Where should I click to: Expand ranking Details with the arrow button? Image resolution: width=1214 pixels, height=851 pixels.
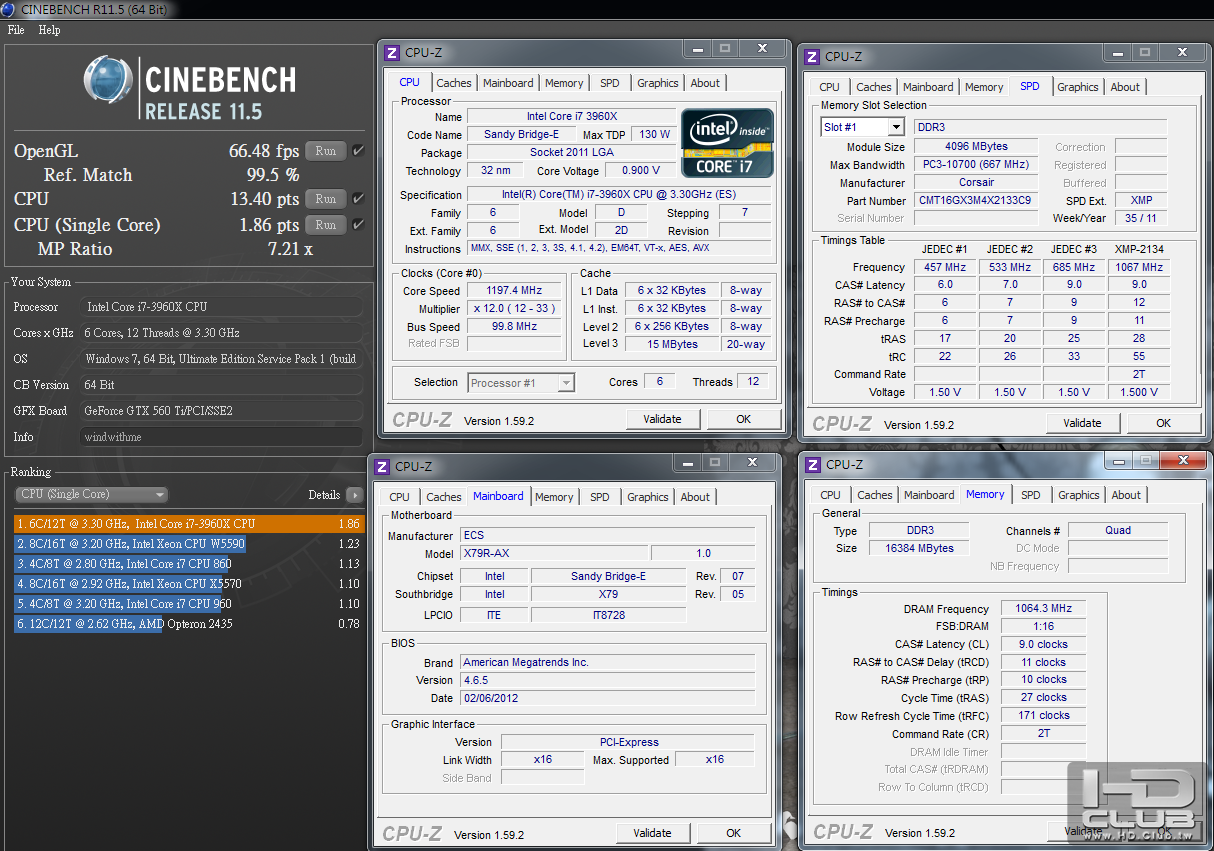click(x=354, y=495)
